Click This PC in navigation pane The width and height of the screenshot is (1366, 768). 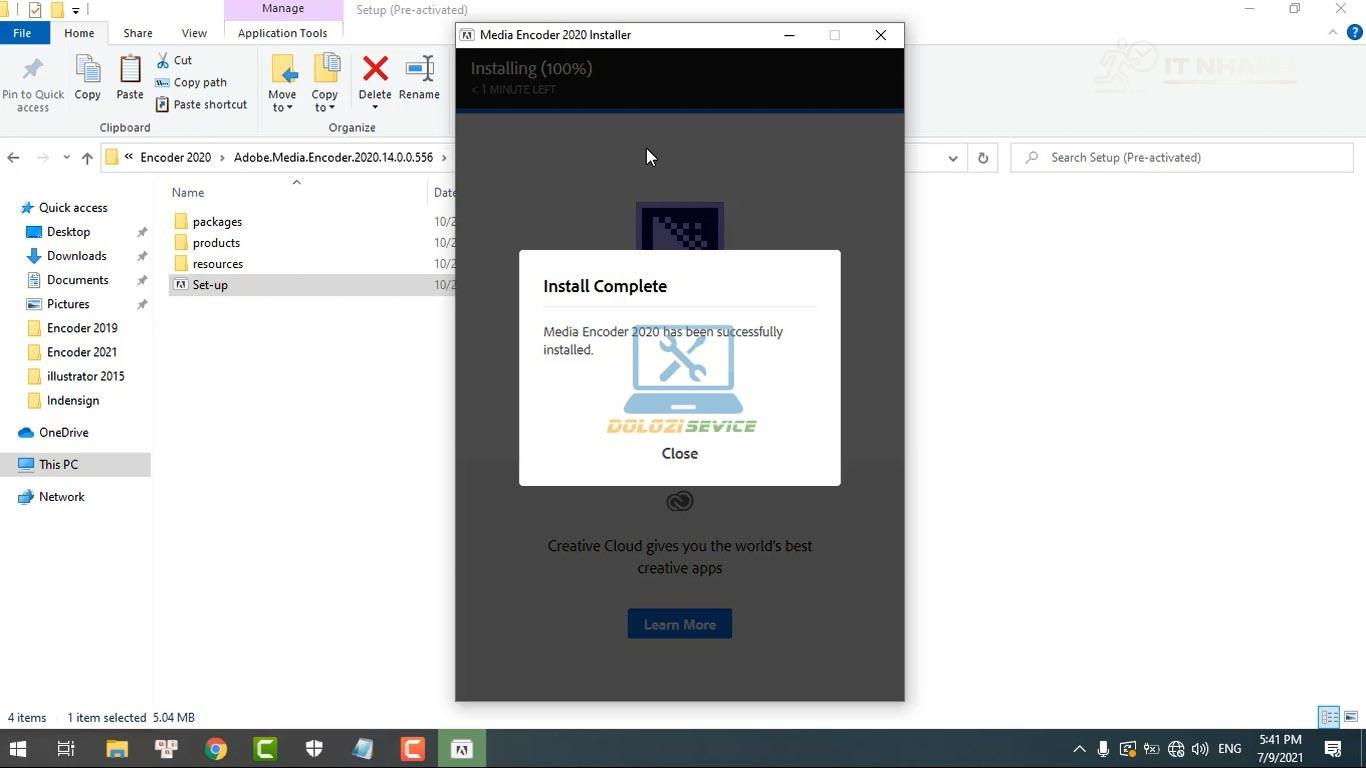58,465
